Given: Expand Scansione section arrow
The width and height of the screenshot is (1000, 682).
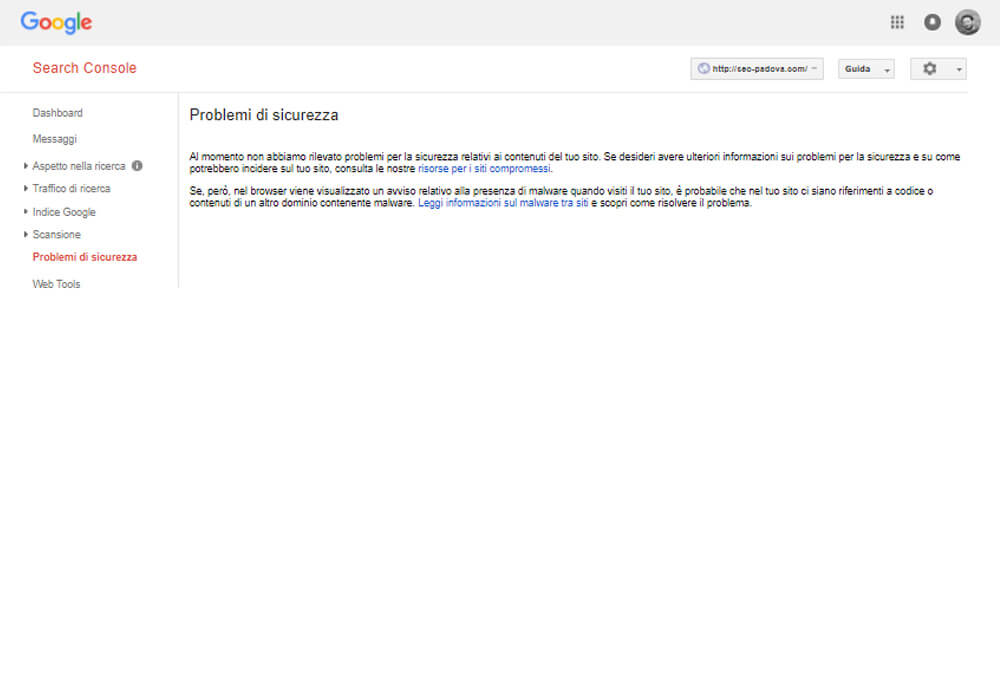Looking at the screenshot, I should coord(26,234).
